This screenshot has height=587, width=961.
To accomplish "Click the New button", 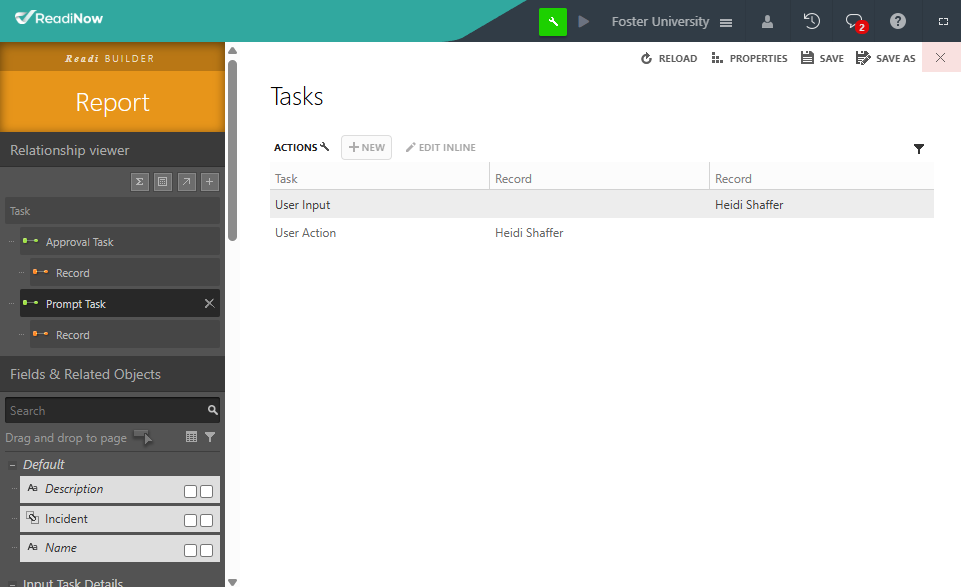I will 367,147.
